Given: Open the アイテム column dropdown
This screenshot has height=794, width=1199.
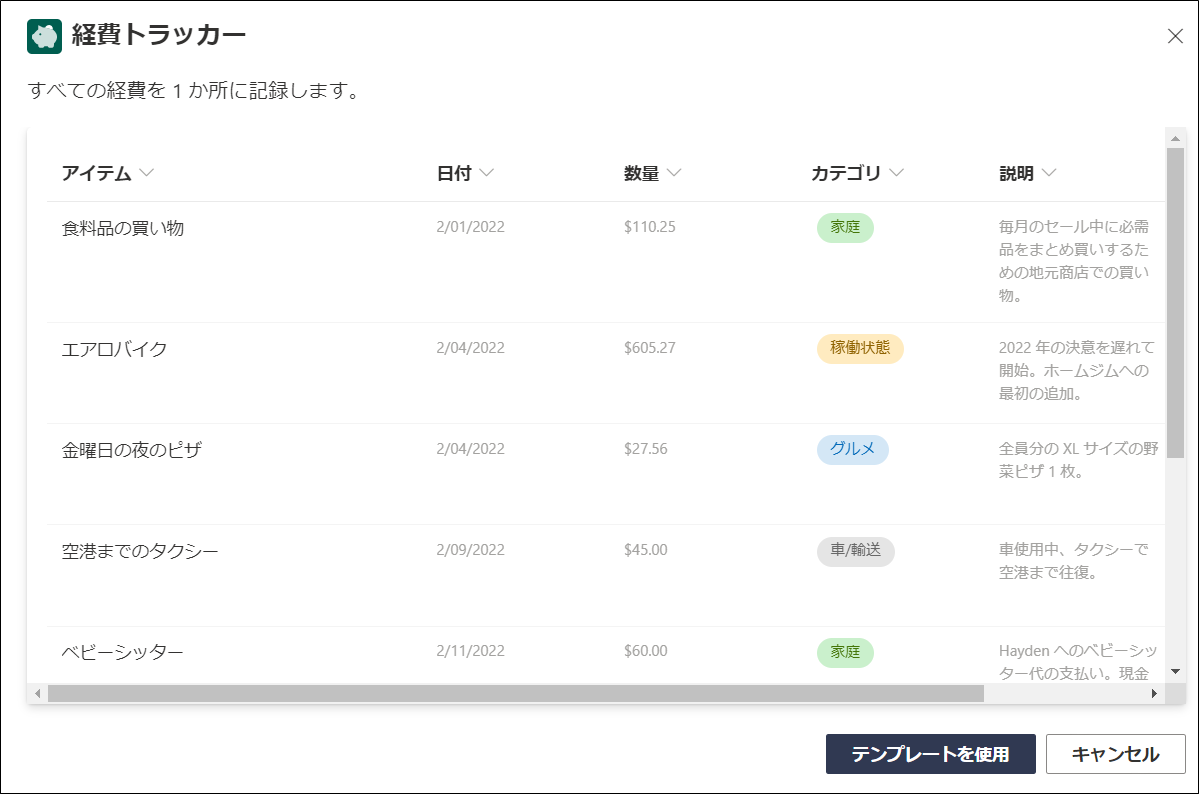Looking at the screenshot, I should coord(147,173).
